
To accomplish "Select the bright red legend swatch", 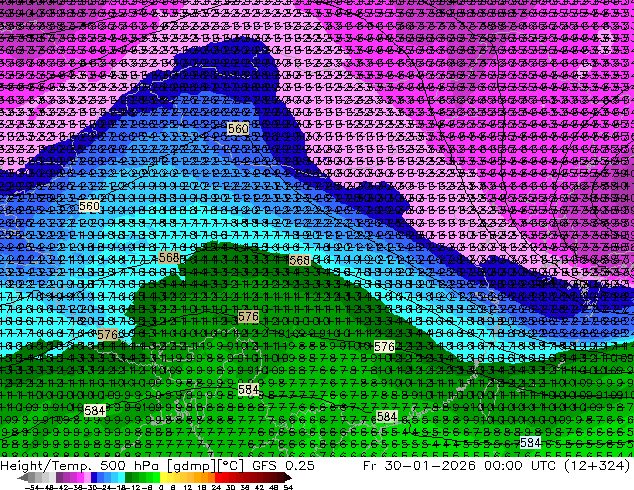I will [x=218, y=478].
